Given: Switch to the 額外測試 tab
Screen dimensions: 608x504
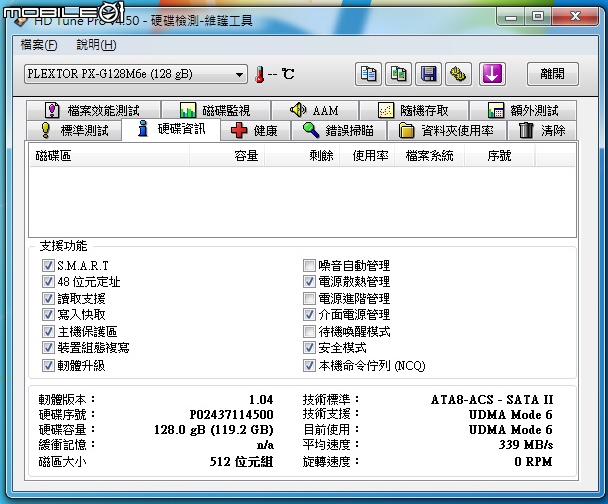Looking at the screenshot, I should (523, 110).
